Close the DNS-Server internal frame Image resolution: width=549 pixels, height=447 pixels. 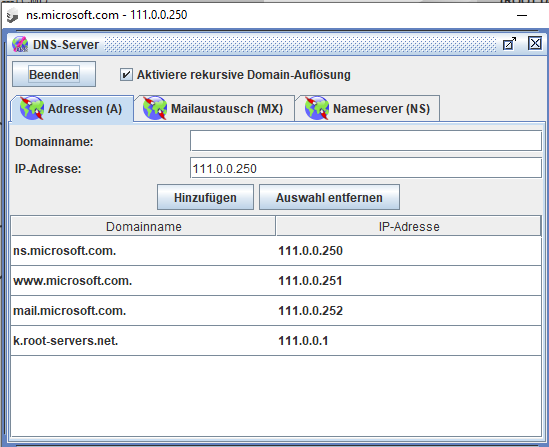(x=535, y=44)
